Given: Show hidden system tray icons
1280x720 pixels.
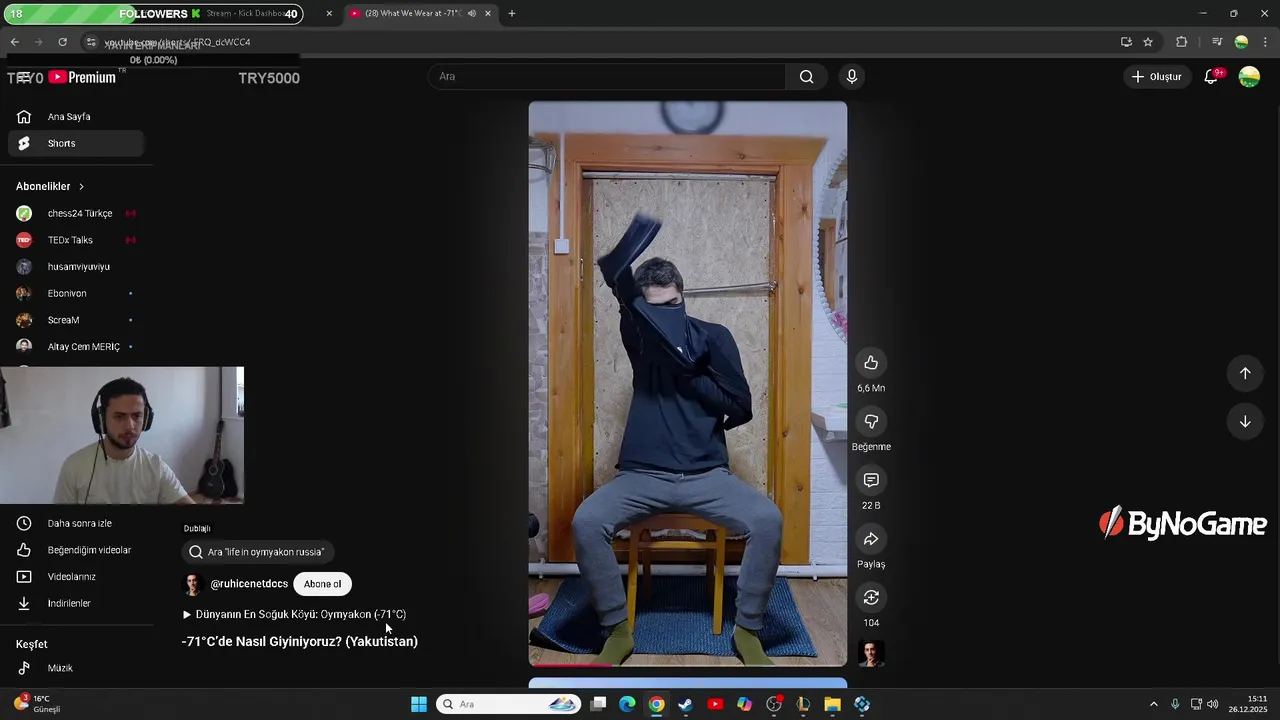Looking at the screenshot, I should 1153,704.
